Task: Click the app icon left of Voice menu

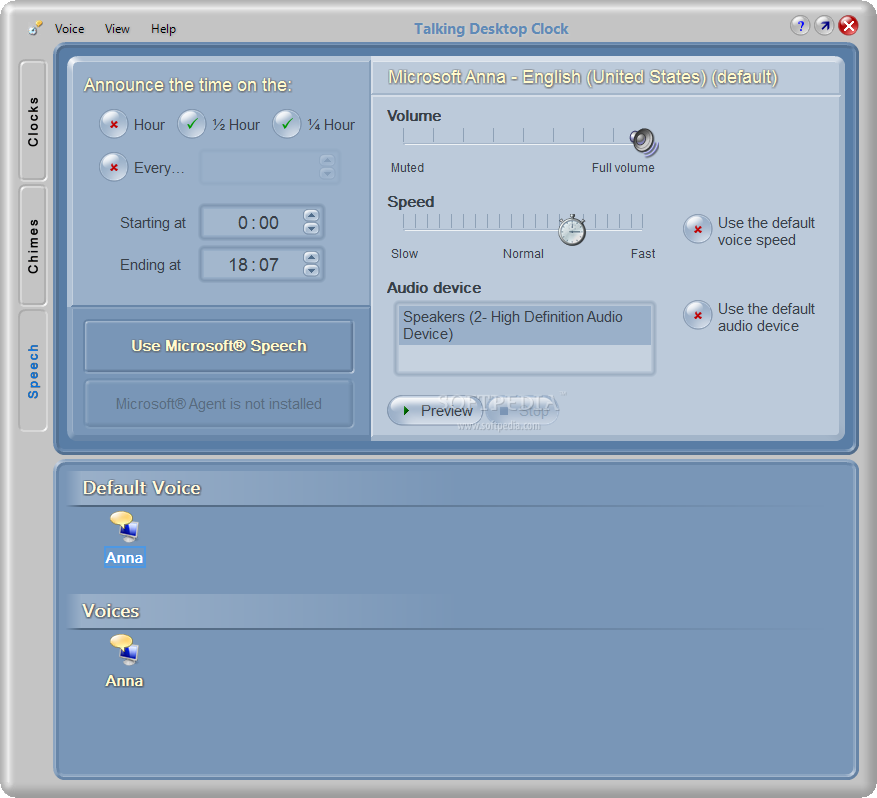Action: (36, 27)
